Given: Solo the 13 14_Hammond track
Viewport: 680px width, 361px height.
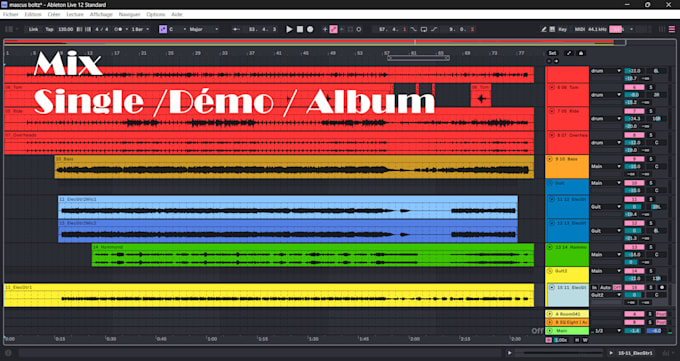Looking at the screenshot, I should pyautogui.click(x=651, y=247).
